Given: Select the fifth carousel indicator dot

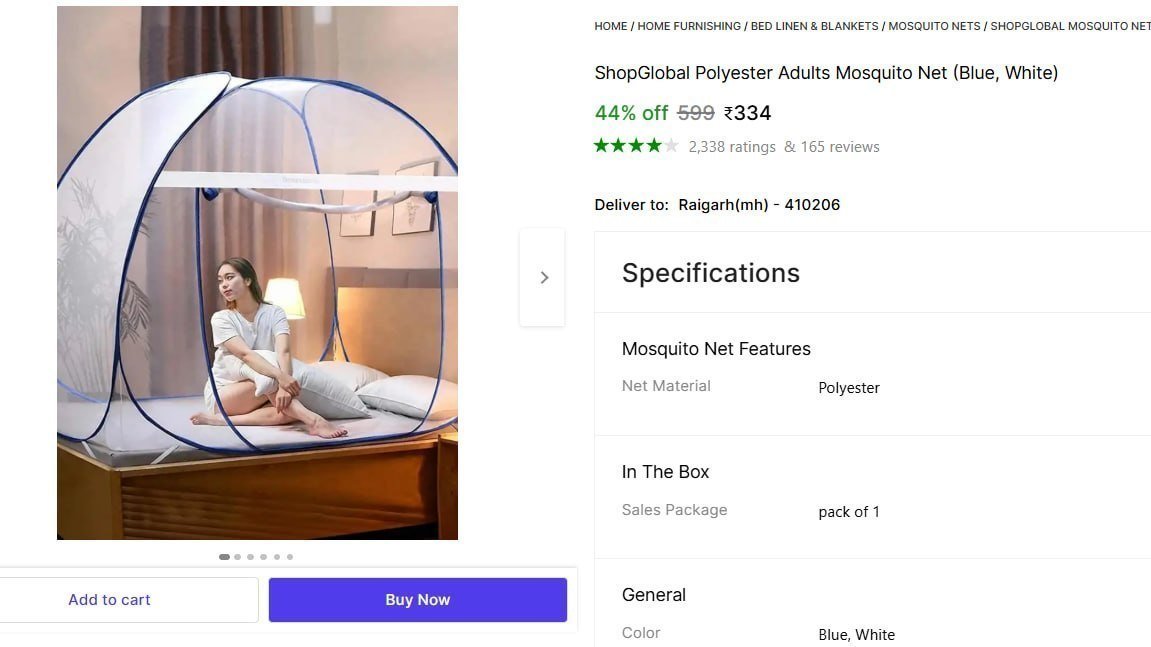Looking at the screenshot, I should pyautogui.click(x=277, y=557).
